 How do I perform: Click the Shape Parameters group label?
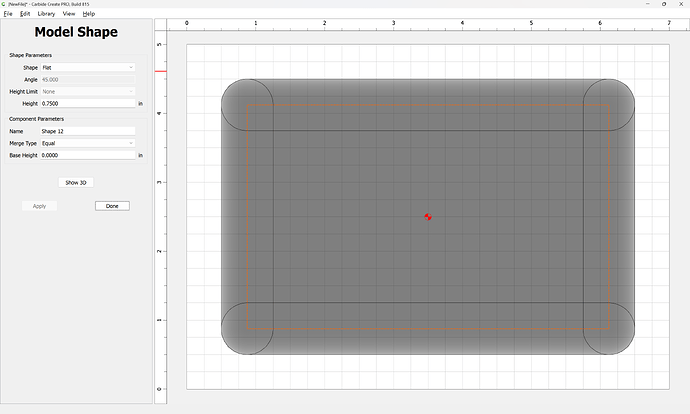[x=30, y=55]
